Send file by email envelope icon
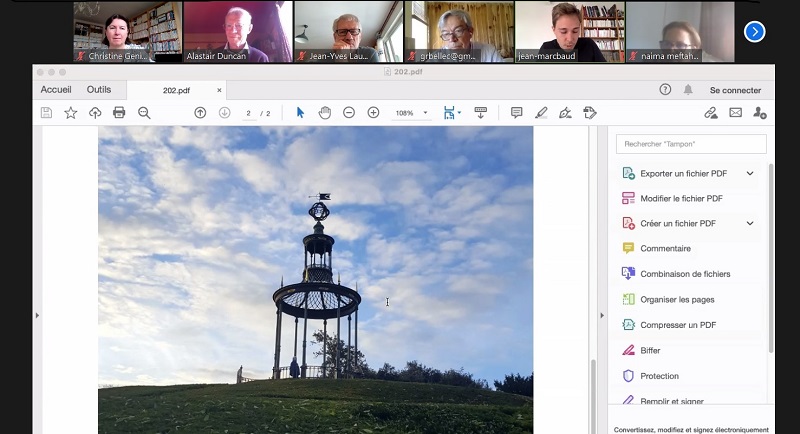The height and width of the screenshot is (434, 800). [735, 113]
